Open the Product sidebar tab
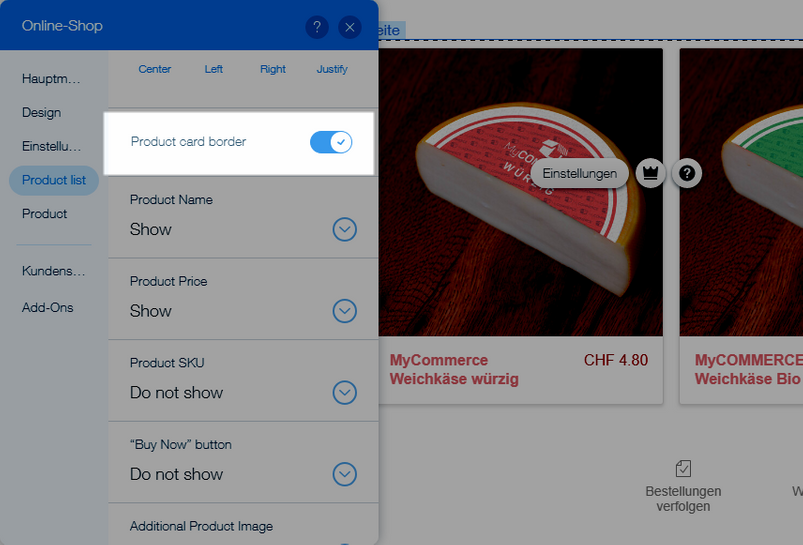 click(x=45, y=214)
